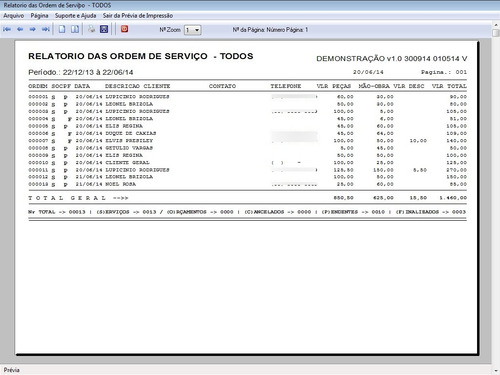Click order number 000001
This screenshot has width=500, height=375.
click(x=38, y=97)
